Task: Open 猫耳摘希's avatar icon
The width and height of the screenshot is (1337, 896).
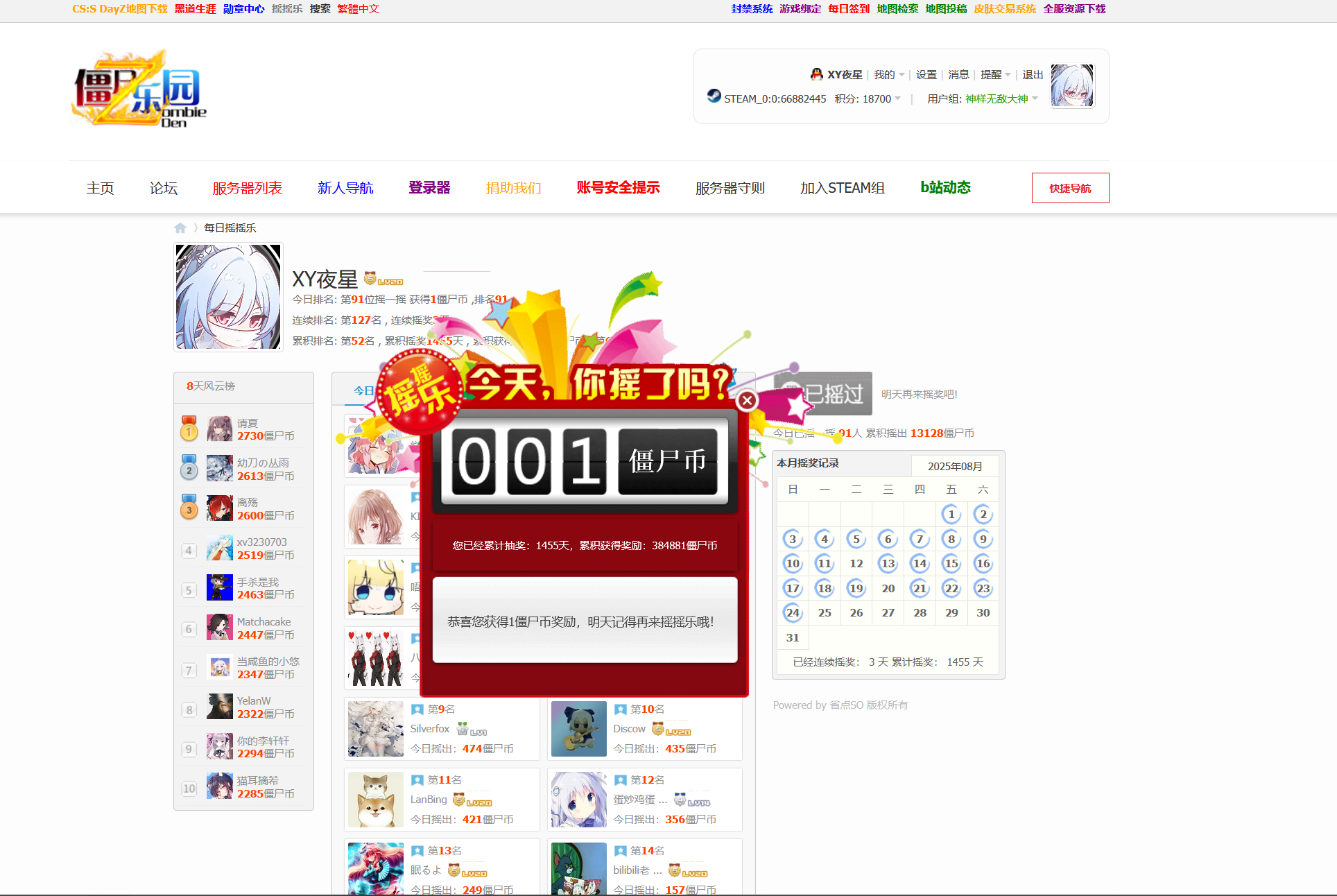Action: click(220, 786)
